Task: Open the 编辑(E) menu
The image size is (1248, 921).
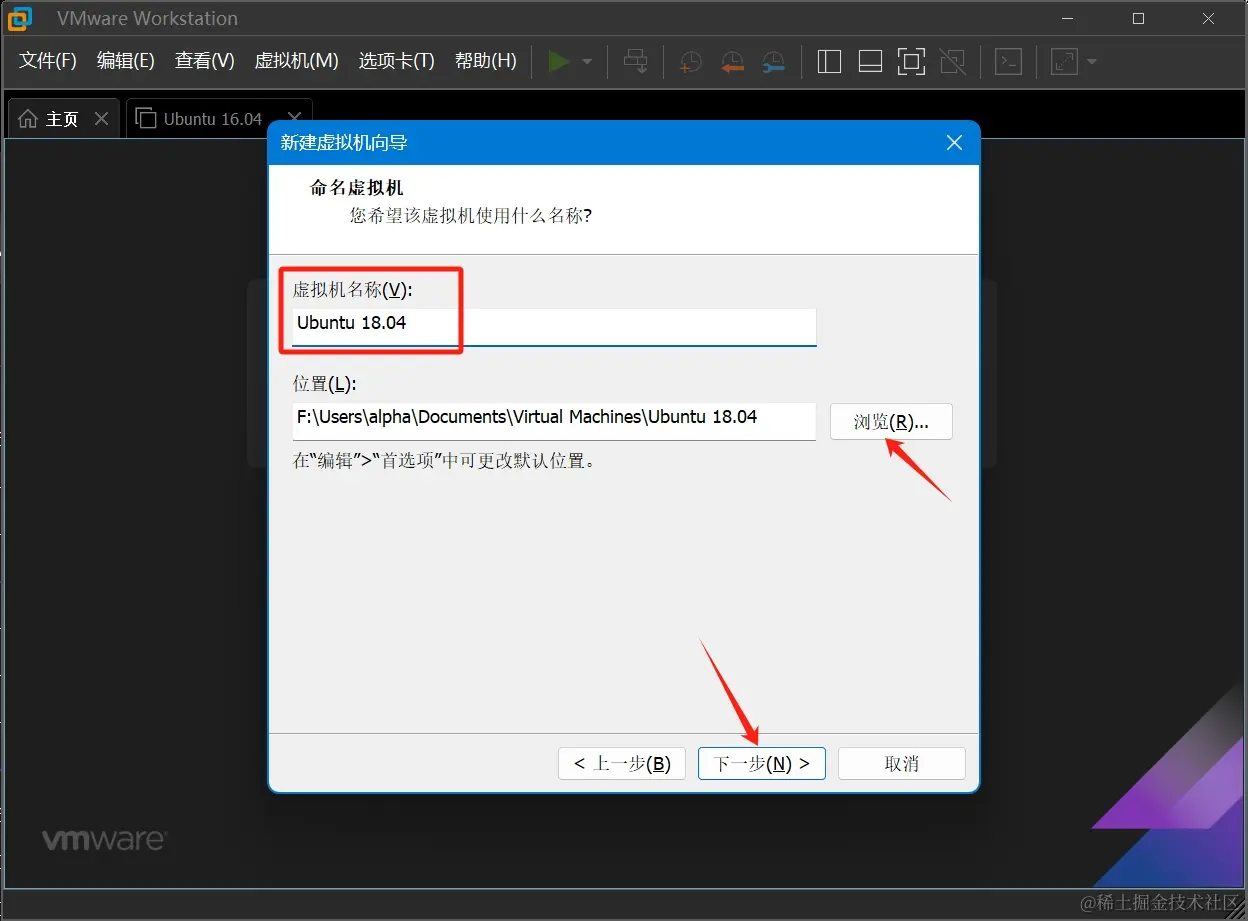Action: (x=126, y=61)
